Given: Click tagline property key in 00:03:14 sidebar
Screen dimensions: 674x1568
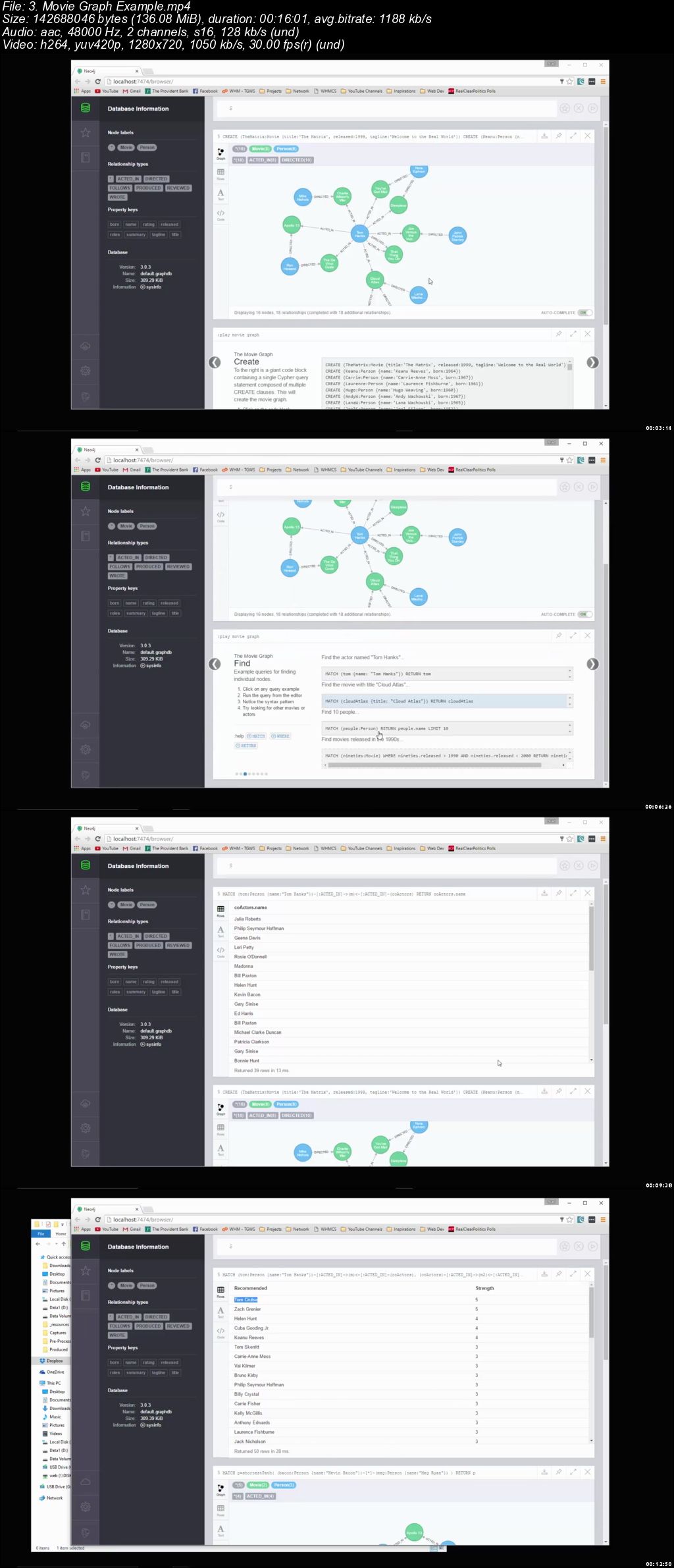Looking at the screenshot, I should pos(159,234).
